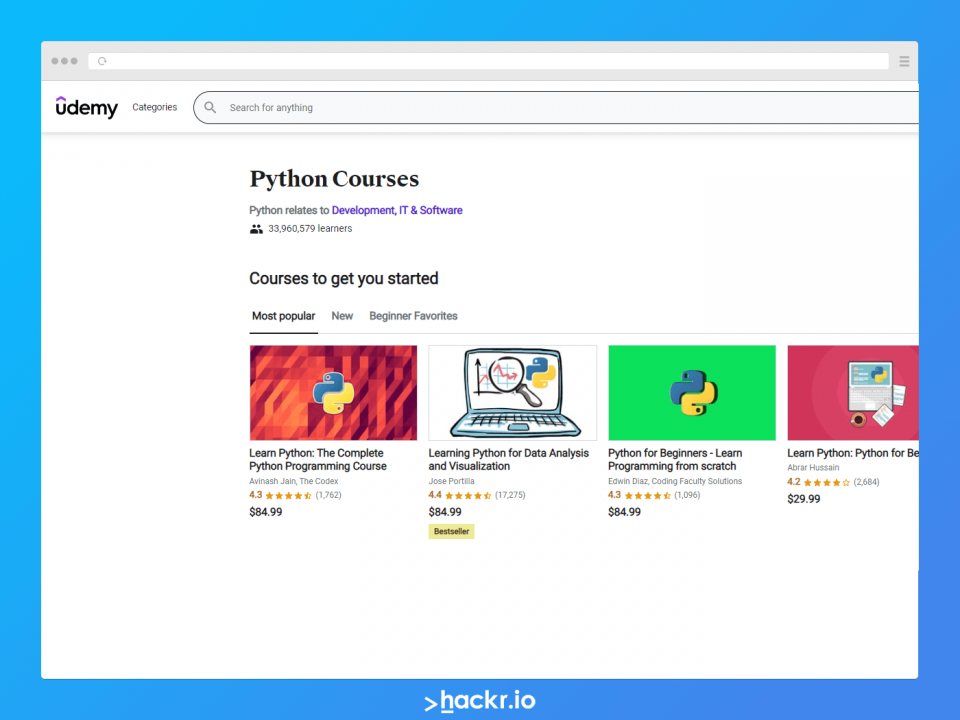
Task: Select the Most popular tab
Action: pyautogui.click(x=283, y=316)
